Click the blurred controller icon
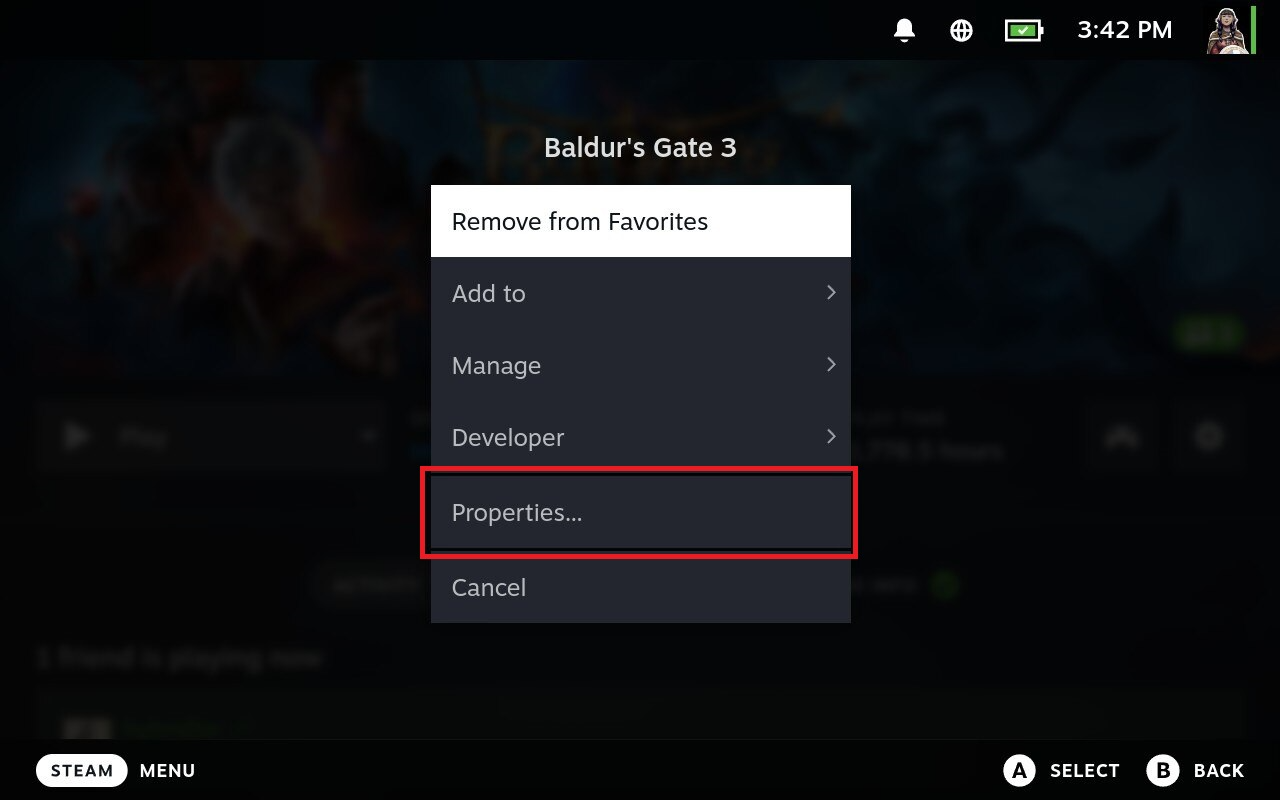Viewport: 1280px width, 800px height. [1122, 437]
